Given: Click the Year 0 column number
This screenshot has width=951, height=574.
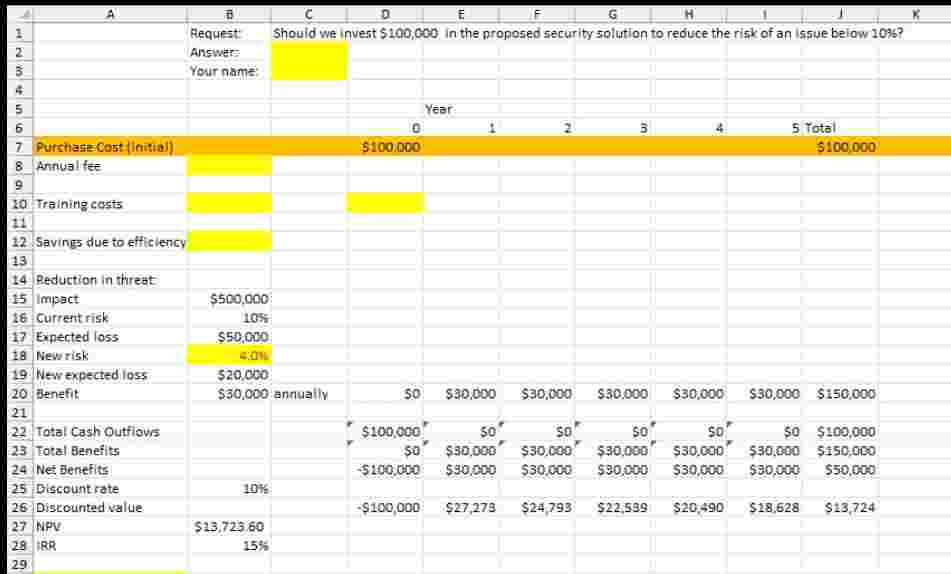Looking at the screenshot, I should [416, 128].
